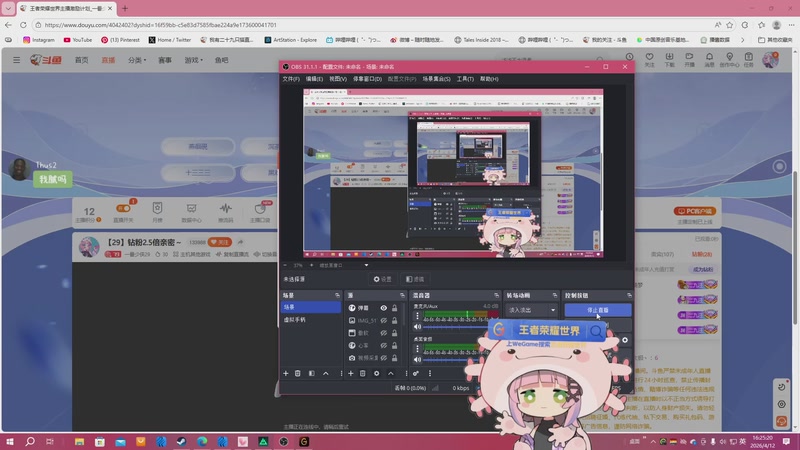Click the share arrow next to the 关注 button
This screenshot has height=450, width=800.
[x=240, y=242]
